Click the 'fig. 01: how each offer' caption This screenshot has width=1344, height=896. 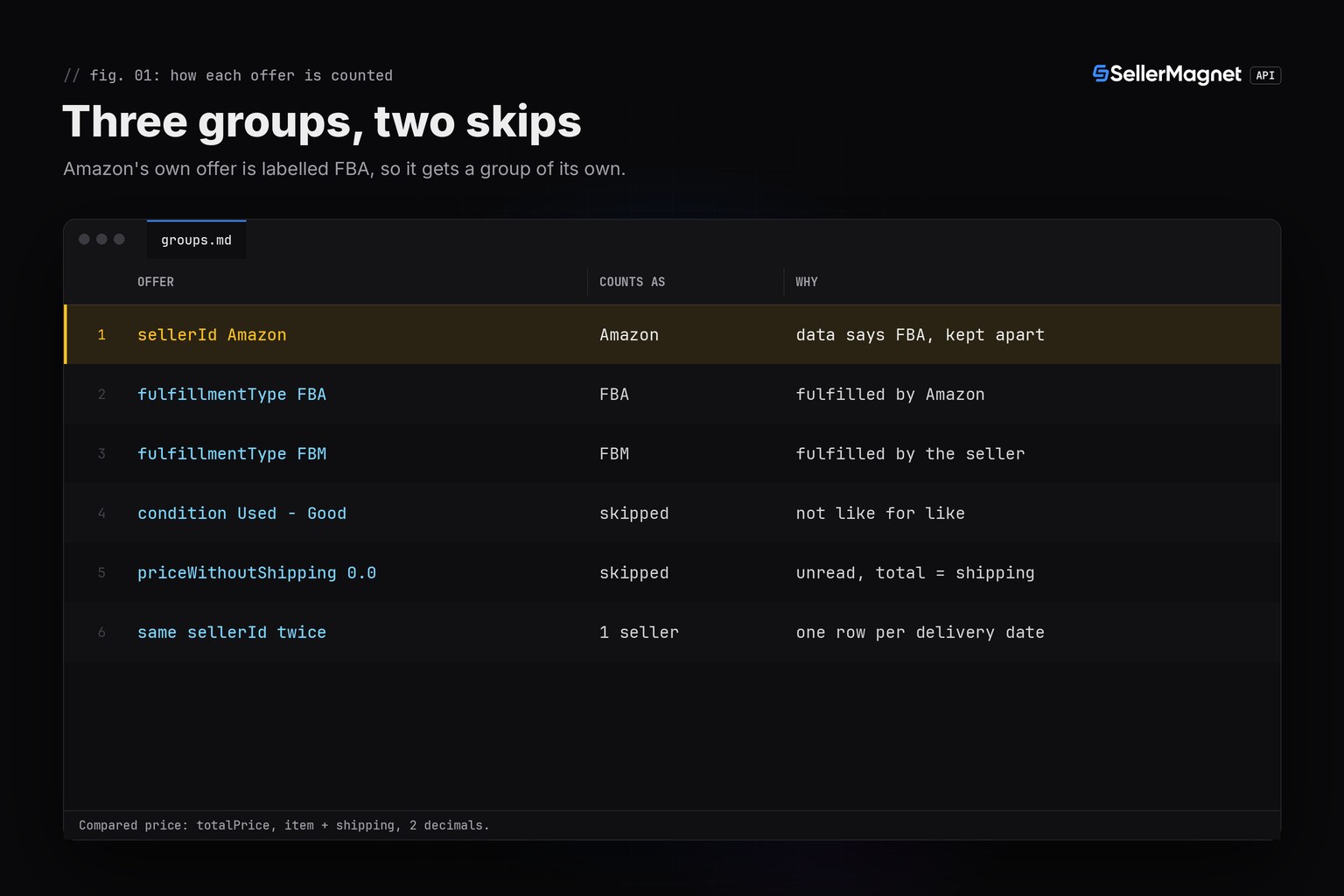click(x=227, y=75)
